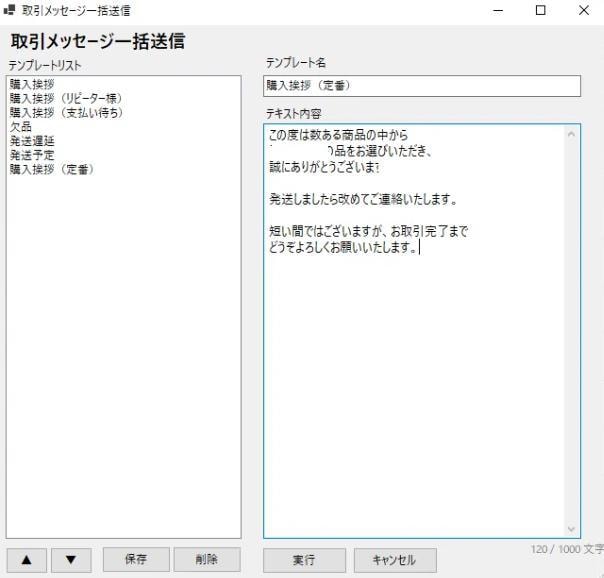Click the text area scrollbar up arrow
The height and width of the screenshot is (578, 604).
(x=571, y=134)
